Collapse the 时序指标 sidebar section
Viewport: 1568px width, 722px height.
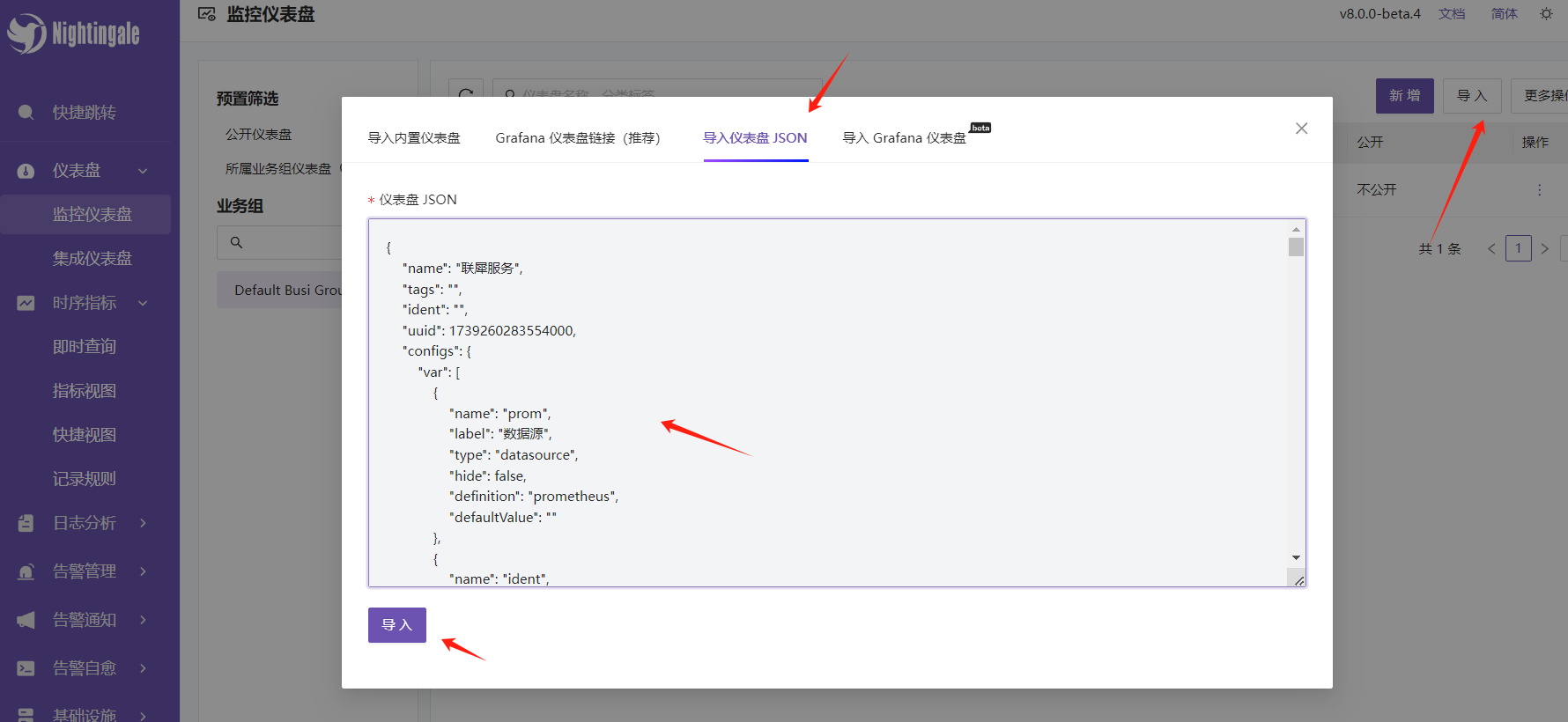pyautogui.click(x=143, y=303)
